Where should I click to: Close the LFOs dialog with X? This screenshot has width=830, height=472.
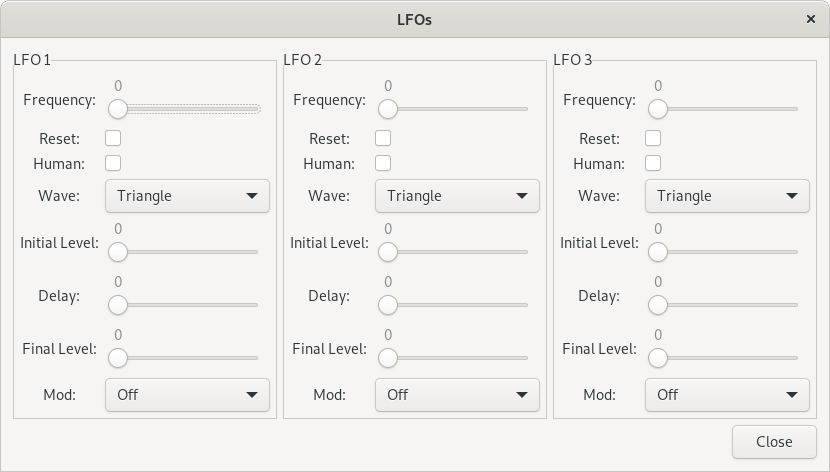pyautogui.click(x=810, y=19)
